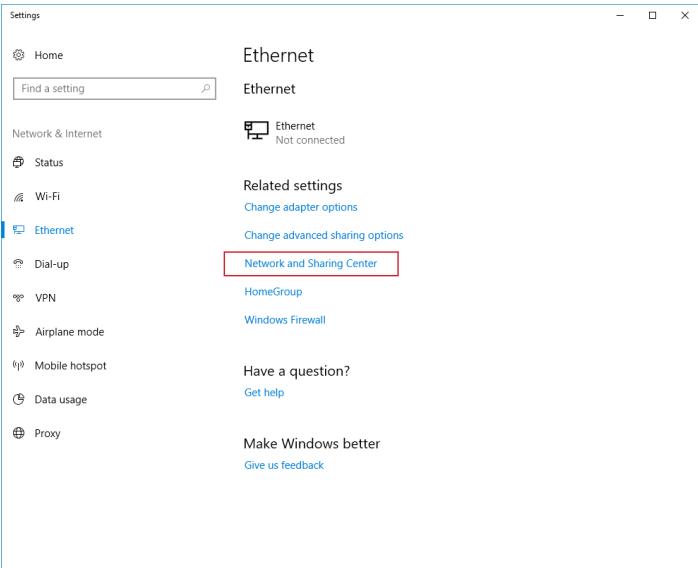Viewport: 698px width, 568px height.
Task: Click the Home gear icon
Action: pos(19,55)
